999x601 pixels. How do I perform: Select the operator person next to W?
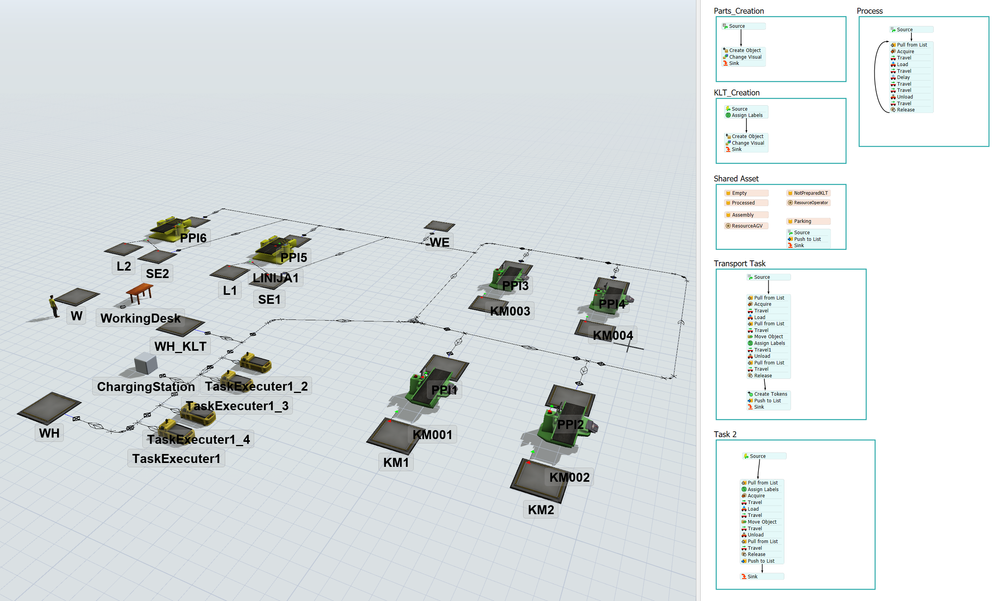54,306
